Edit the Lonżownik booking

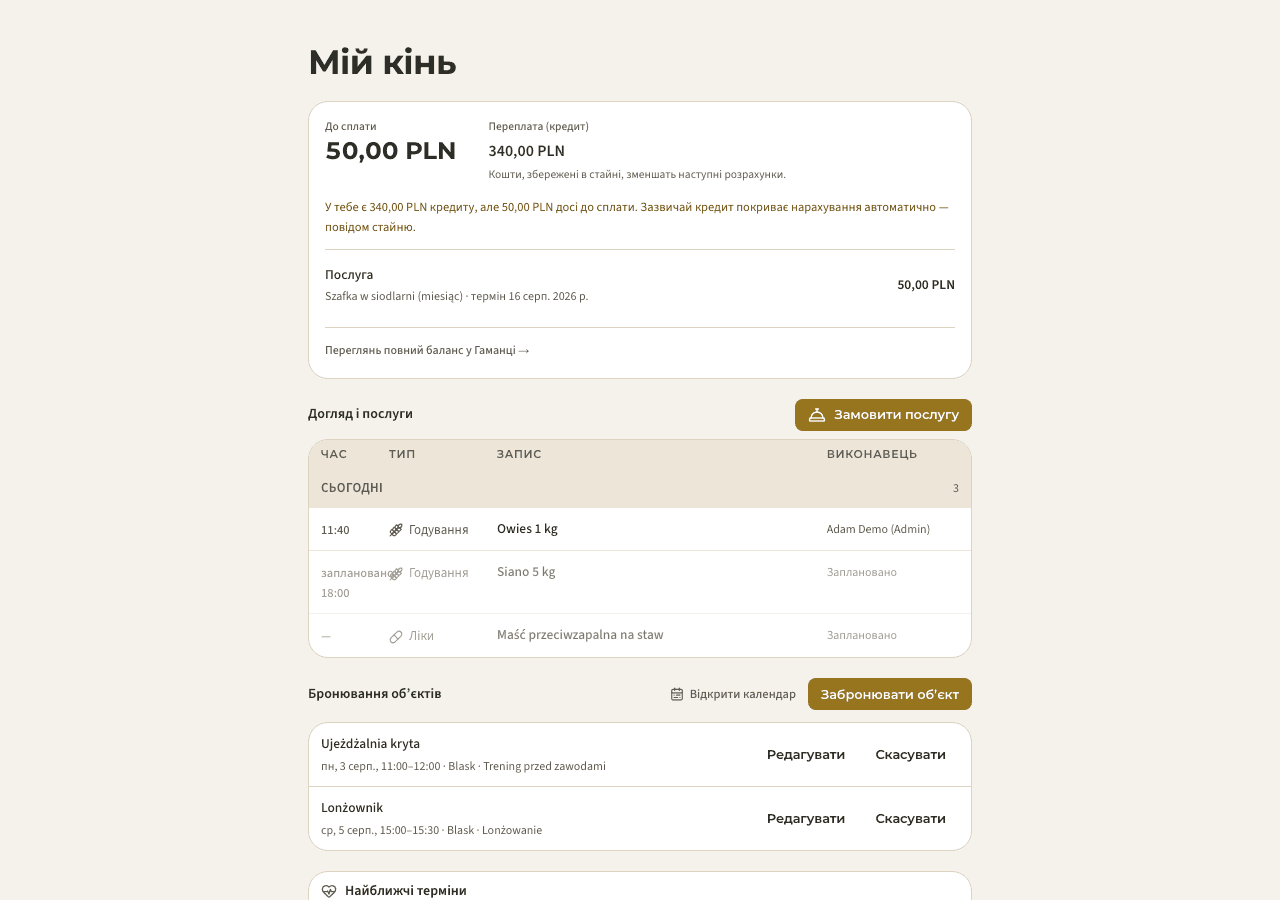click(806, 819)
